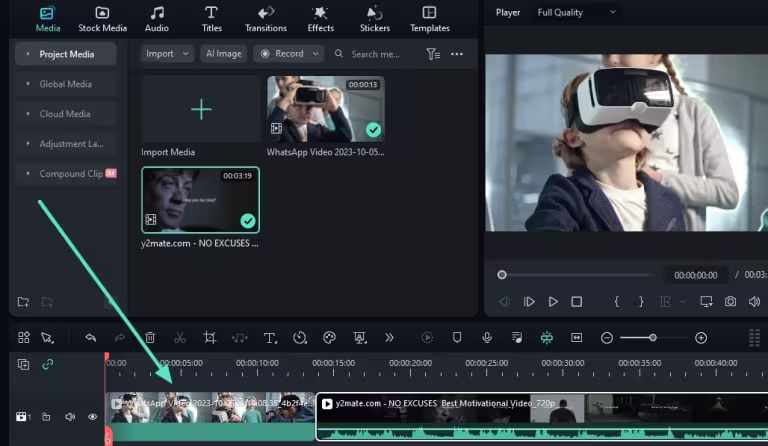Click the zoom to fit timeline icon
Screen dimensions: 768x446
[576, 338]
